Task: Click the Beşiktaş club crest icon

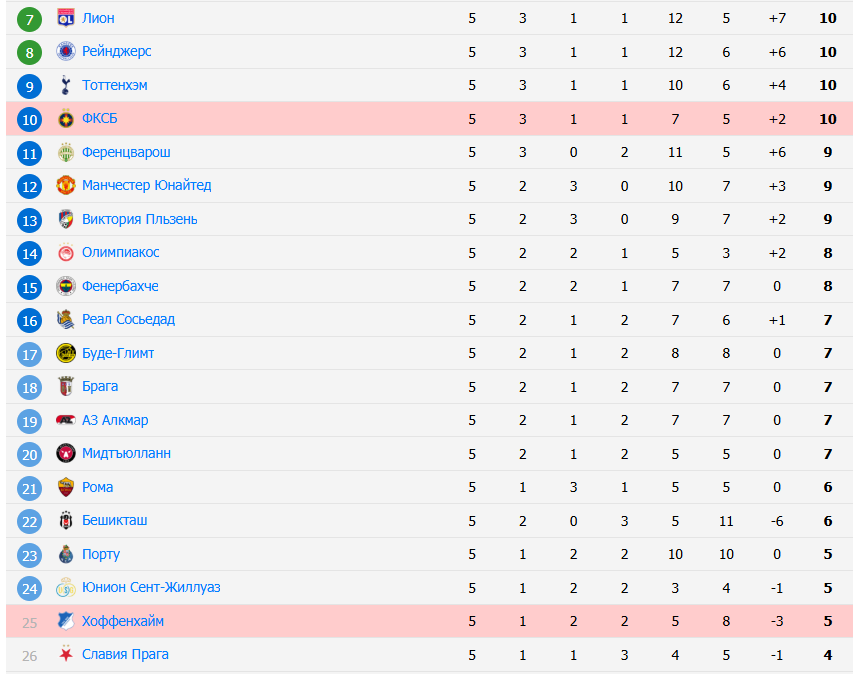Action: click(x=66, y=520)
